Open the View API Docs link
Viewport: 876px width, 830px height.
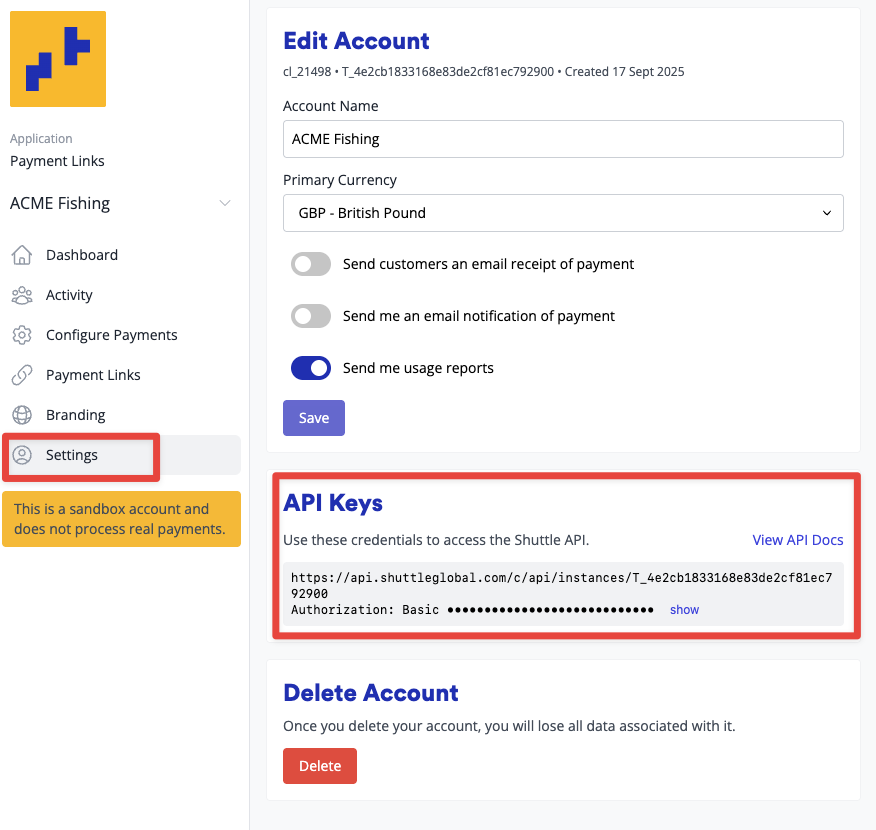[797, 540]
